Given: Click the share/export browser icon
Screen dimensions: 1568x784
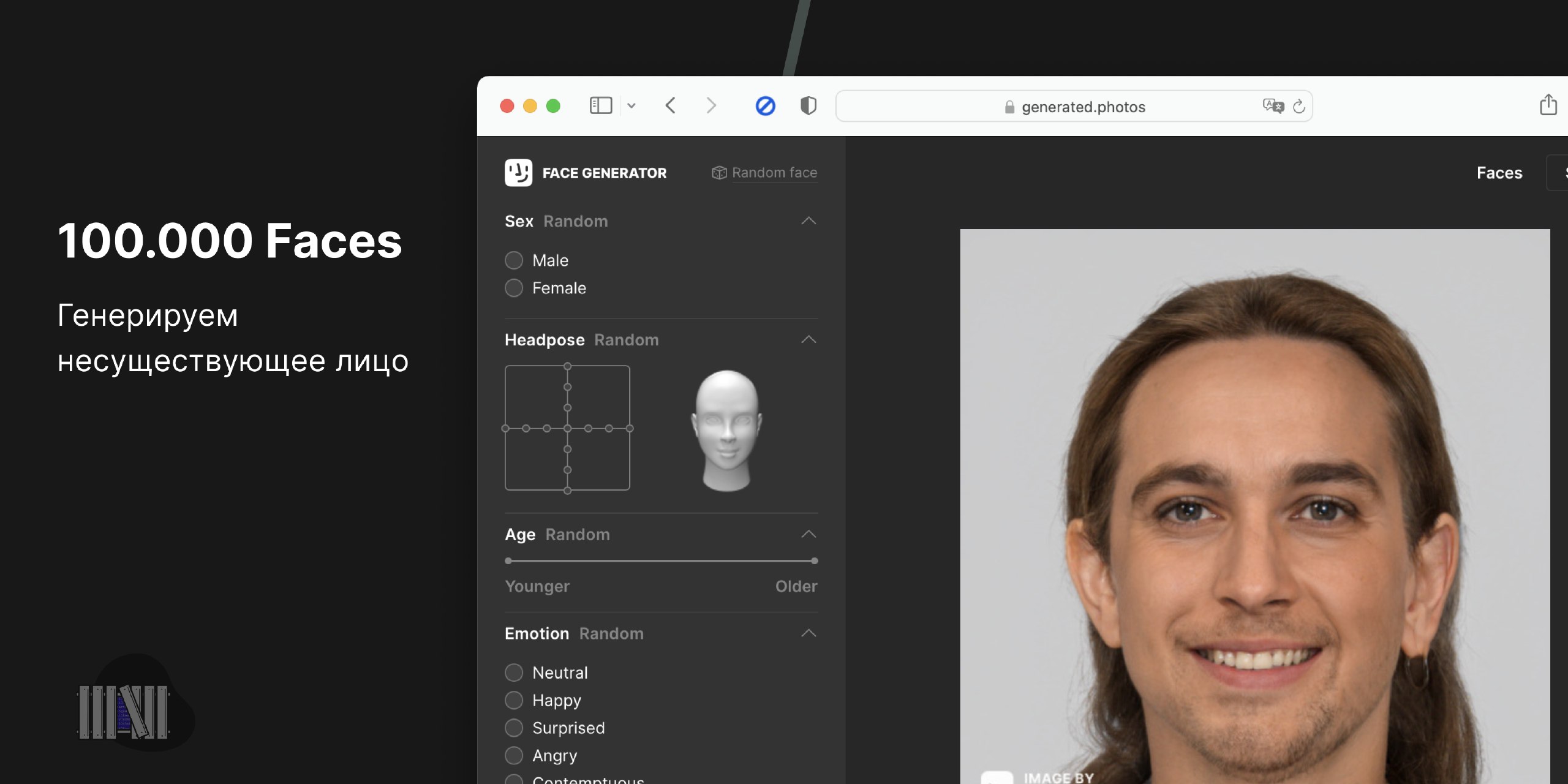Looking at the screenshot, I should (x=1549, y=105).
